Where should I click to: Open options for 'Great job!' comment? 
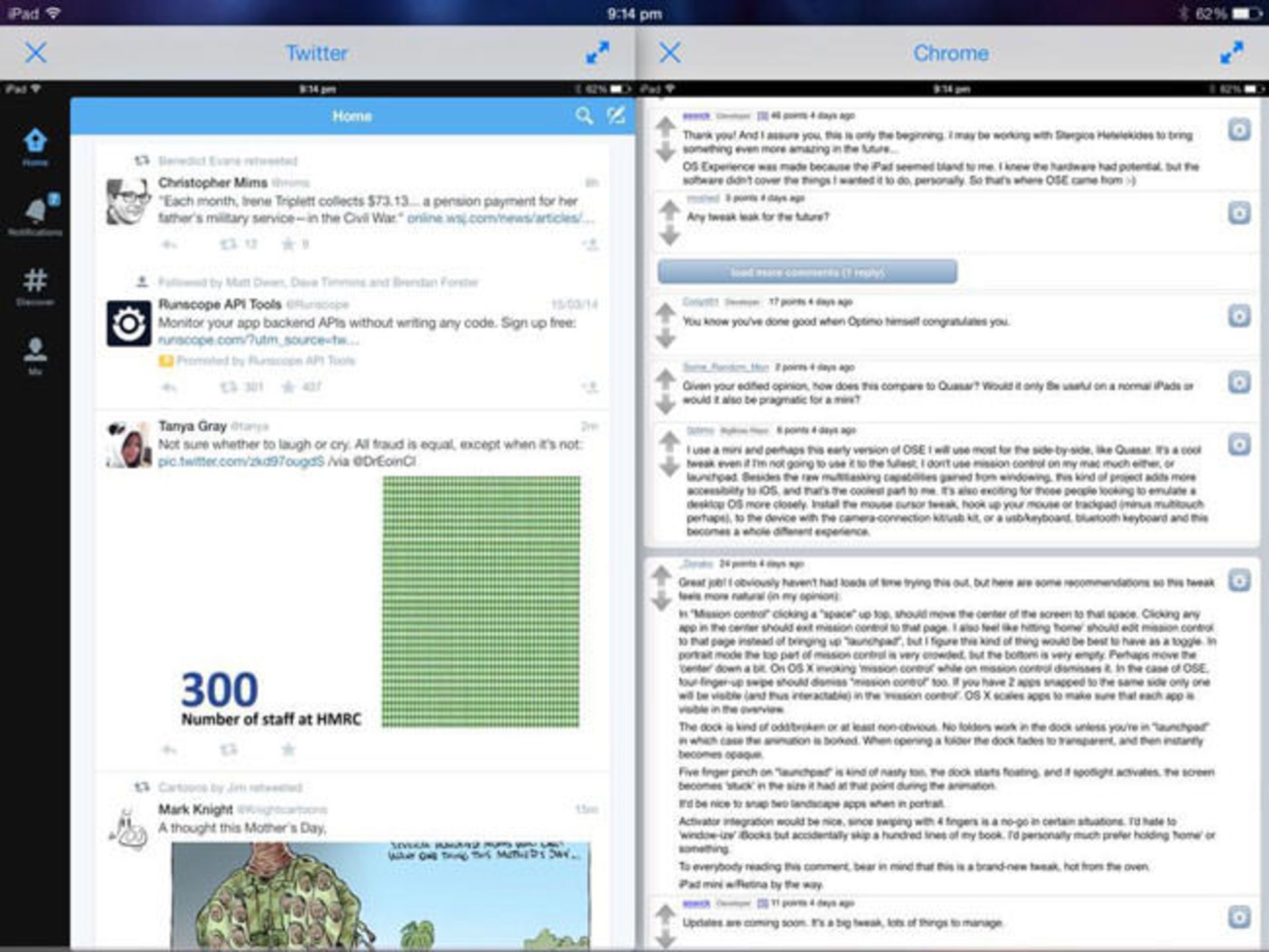[x=1239, y=581]
